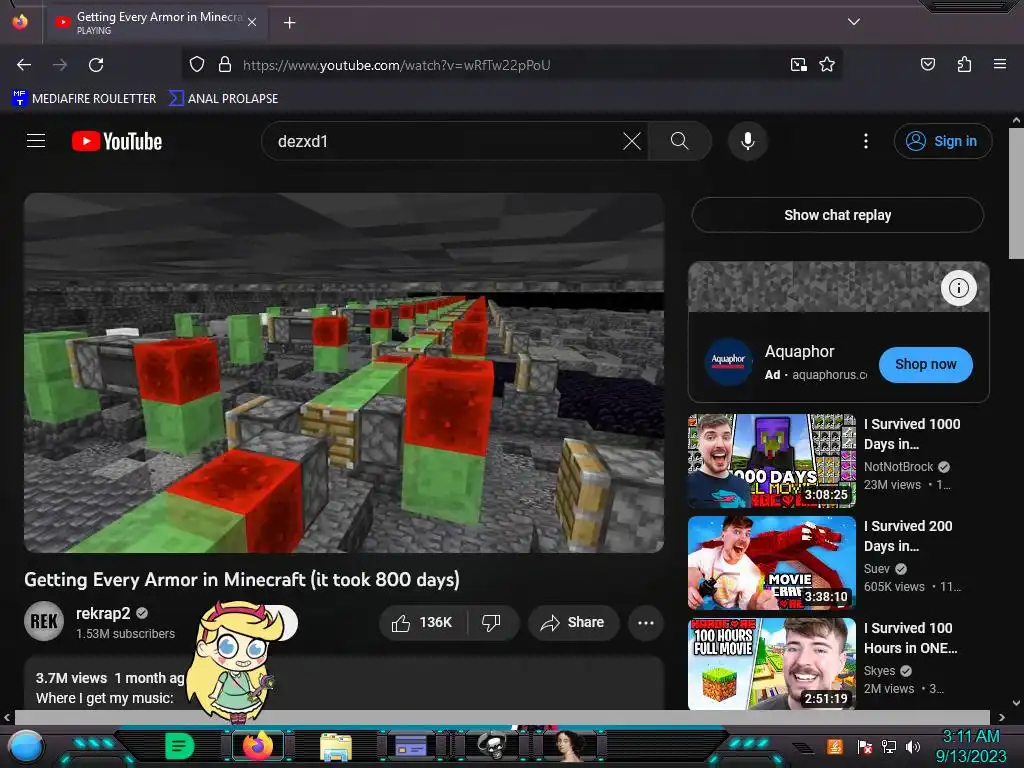Open the Suev channel name
1024x768 pixels.
coord(876,569)
